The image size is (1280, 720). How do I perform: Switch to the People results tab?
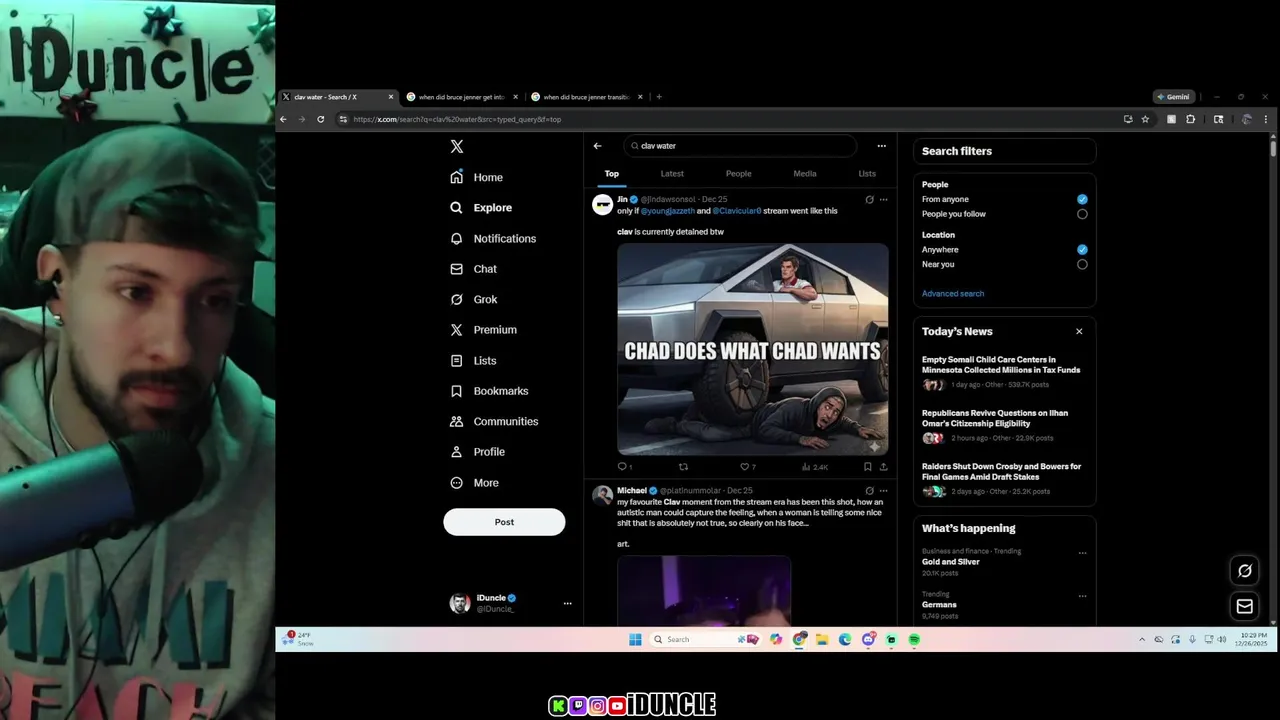tap(738, 174)
